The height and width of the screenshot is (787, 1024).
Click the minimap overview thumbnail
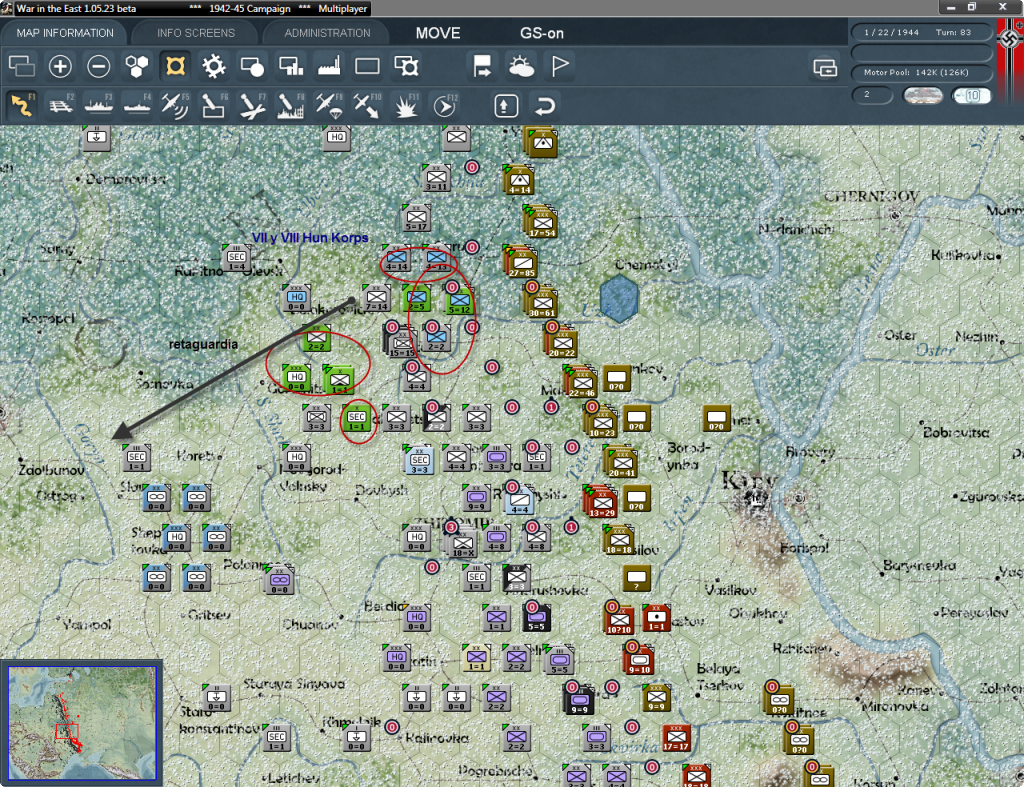[x=82, y=722]
